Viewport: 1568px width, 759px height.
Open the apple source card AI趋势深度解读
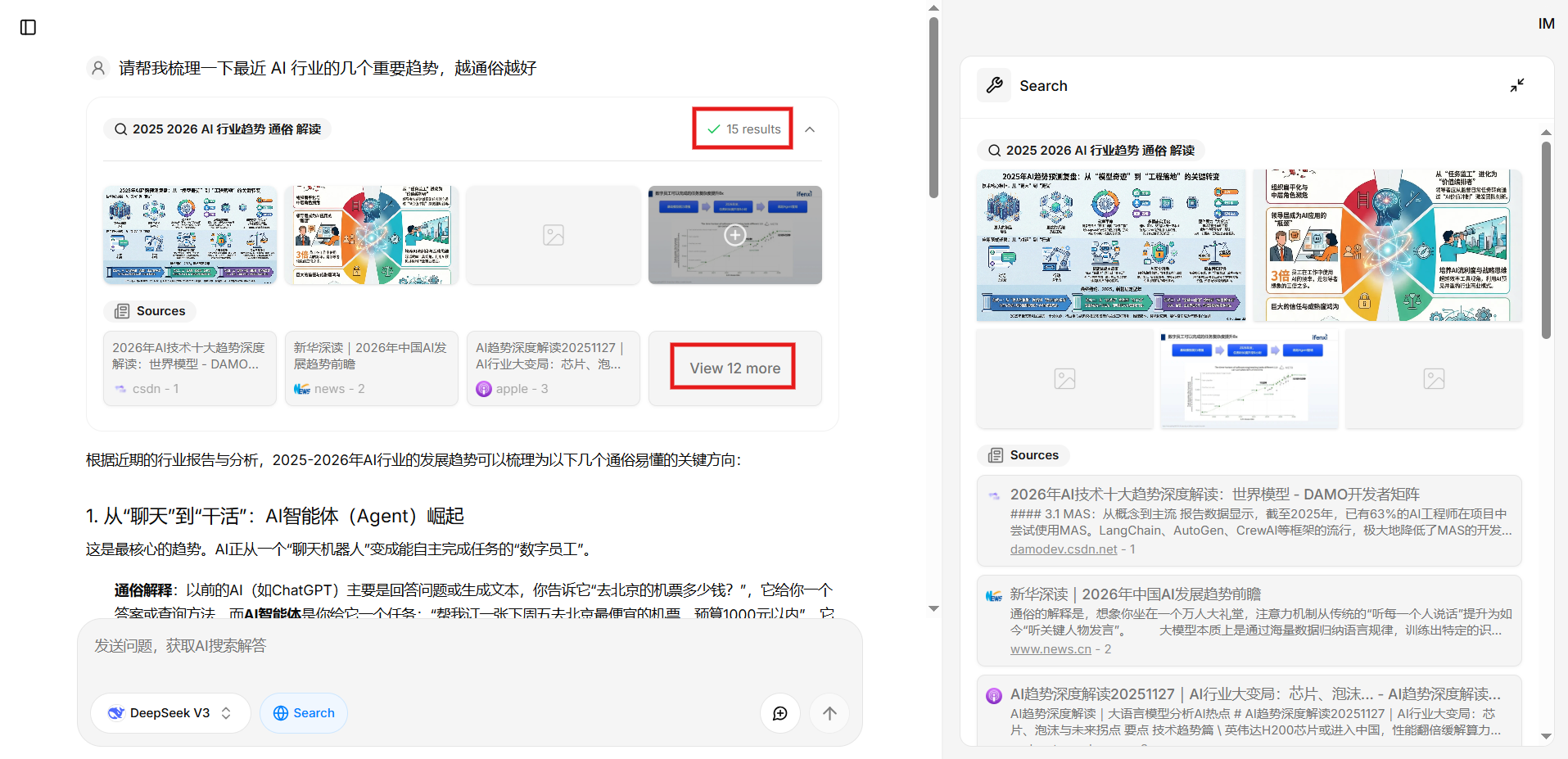click(554, 368)
